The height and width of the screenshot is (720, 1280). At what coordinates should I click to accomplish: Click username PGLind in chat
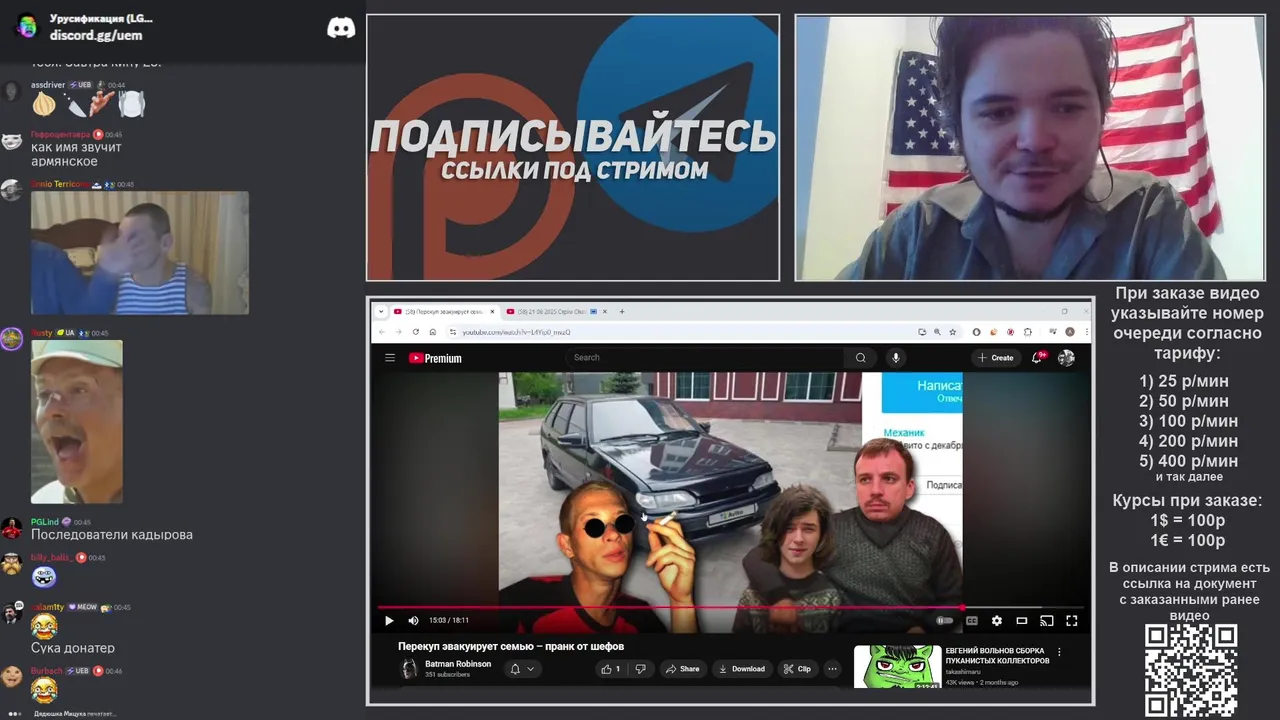45,522
